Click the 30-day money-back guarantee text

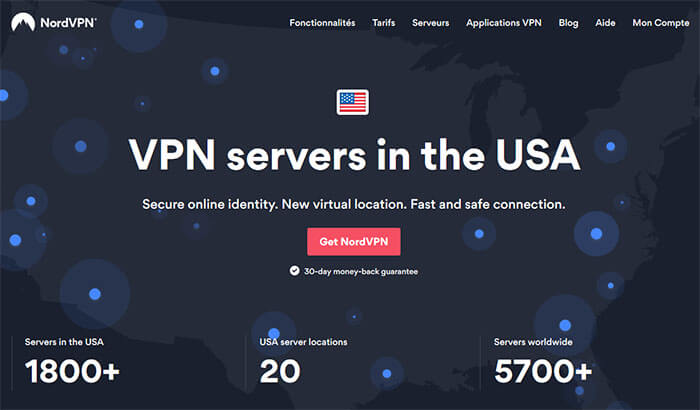click(x=361, y=272)
